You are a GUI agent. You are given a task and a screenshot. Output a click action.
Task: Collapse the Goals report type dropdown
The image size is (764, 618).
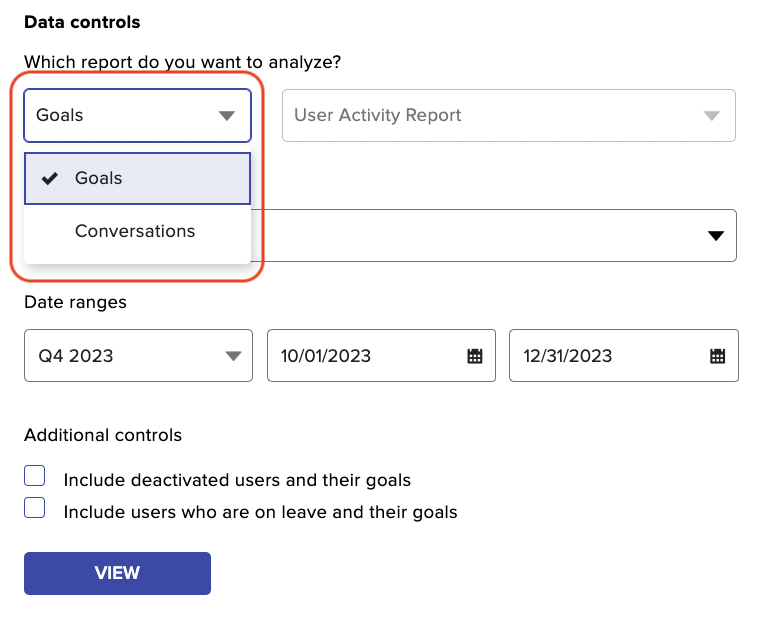[x=137, y=116]
